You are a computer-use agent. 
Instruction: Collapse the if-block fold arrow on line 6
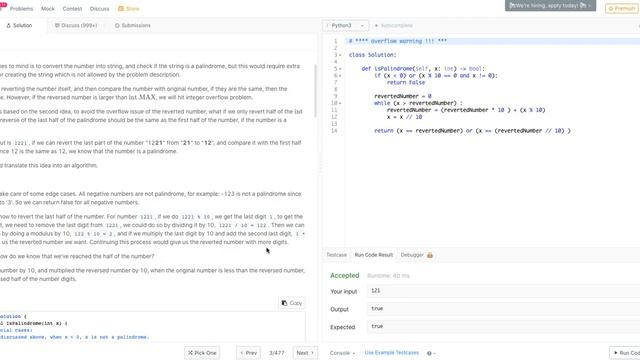pos(340,76)
